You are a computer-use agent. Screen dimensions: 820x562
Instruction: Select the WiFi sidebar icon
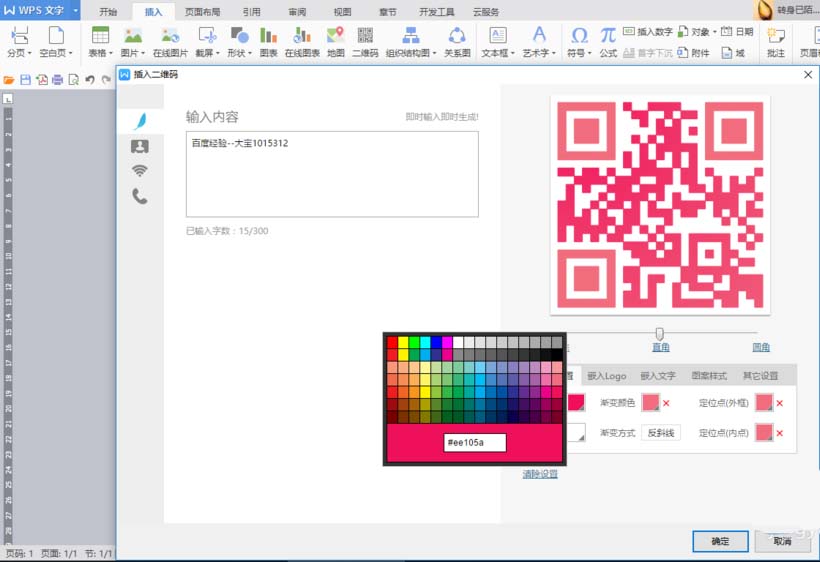pos(140,170)
